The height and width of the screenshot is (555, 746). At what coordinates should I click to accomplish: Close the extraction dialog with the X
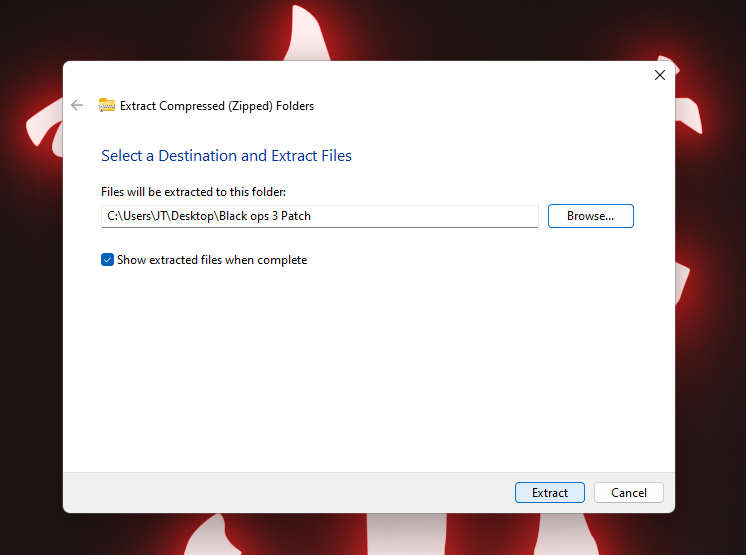(659, 75)
